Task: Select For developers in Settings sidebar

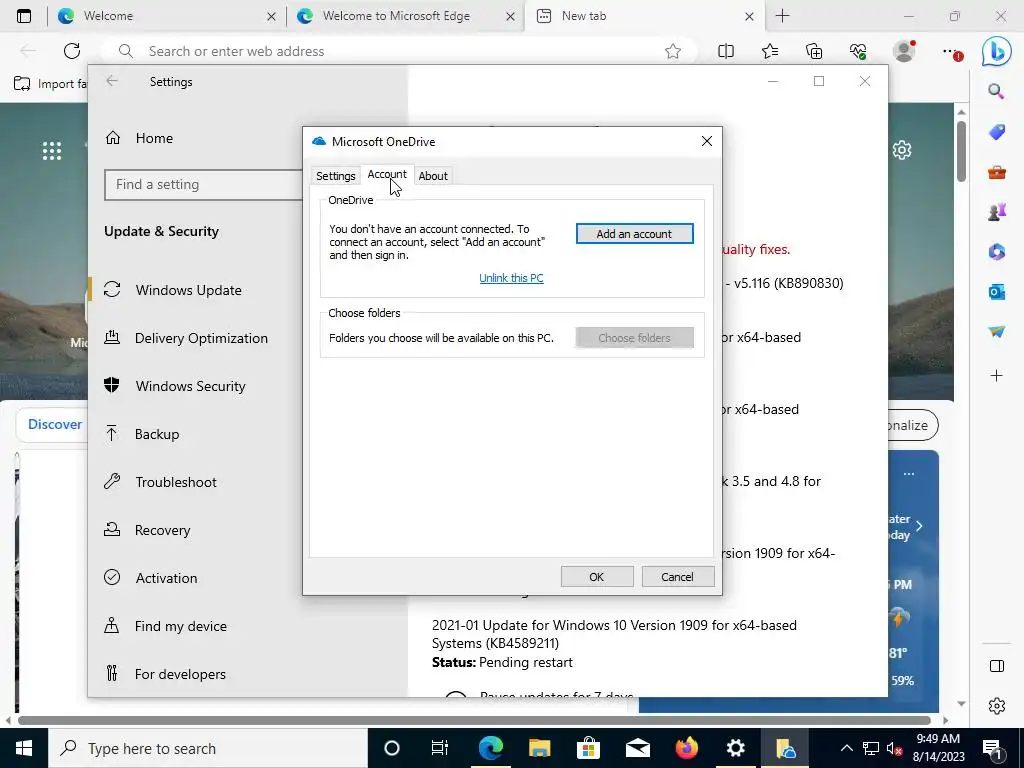Action: pos(180,674)
